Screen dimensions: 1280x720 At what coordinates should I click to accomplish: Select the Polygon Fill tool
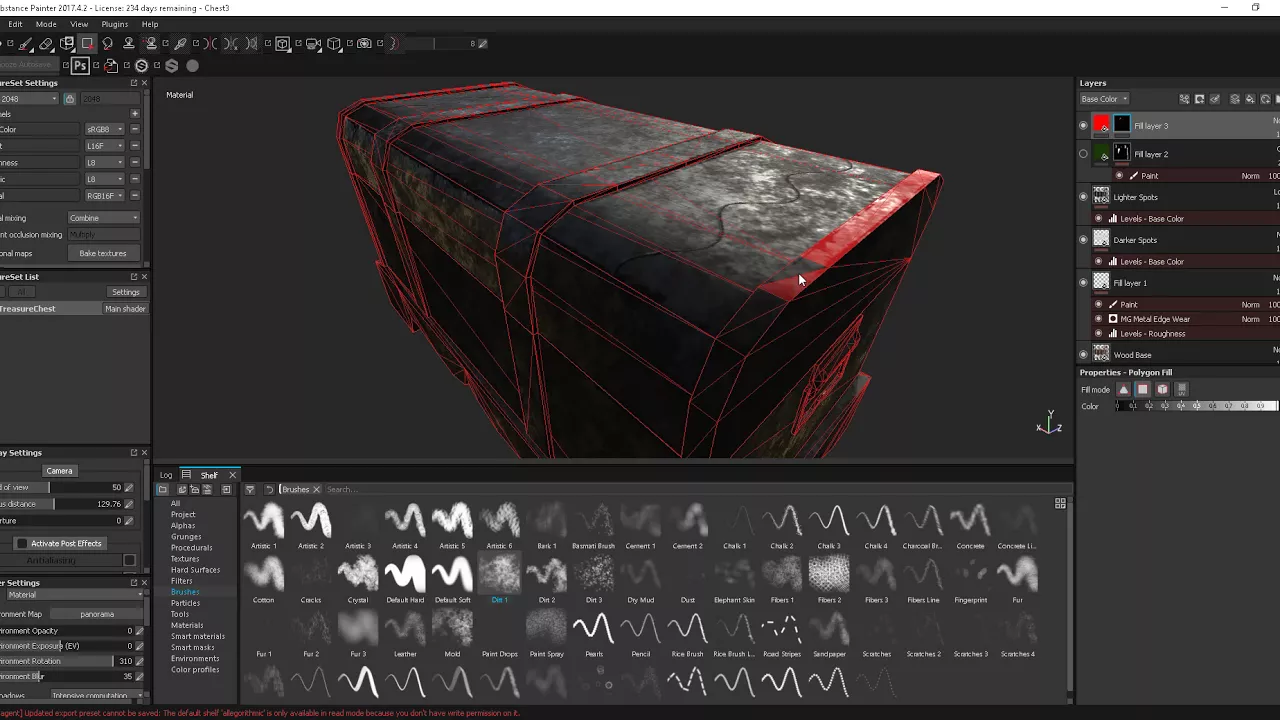[x=87, y=43]
